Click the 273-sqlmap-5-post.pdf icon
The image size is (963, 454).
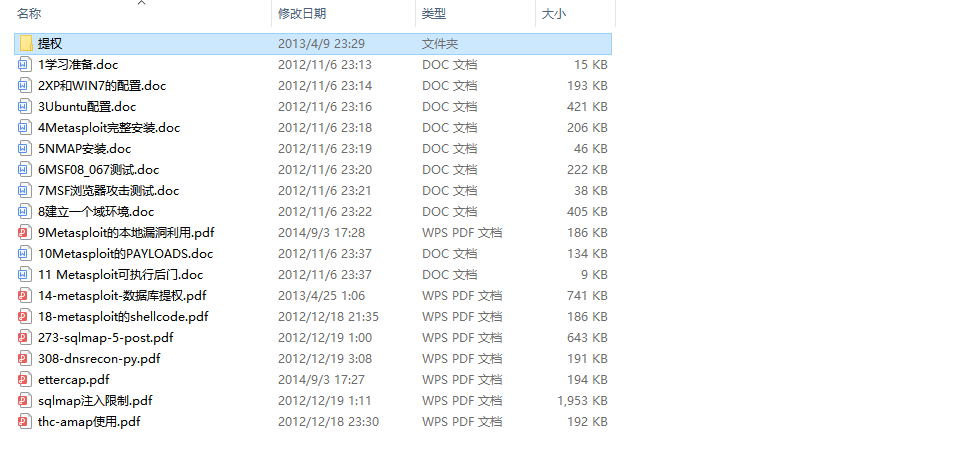[24, 338]
